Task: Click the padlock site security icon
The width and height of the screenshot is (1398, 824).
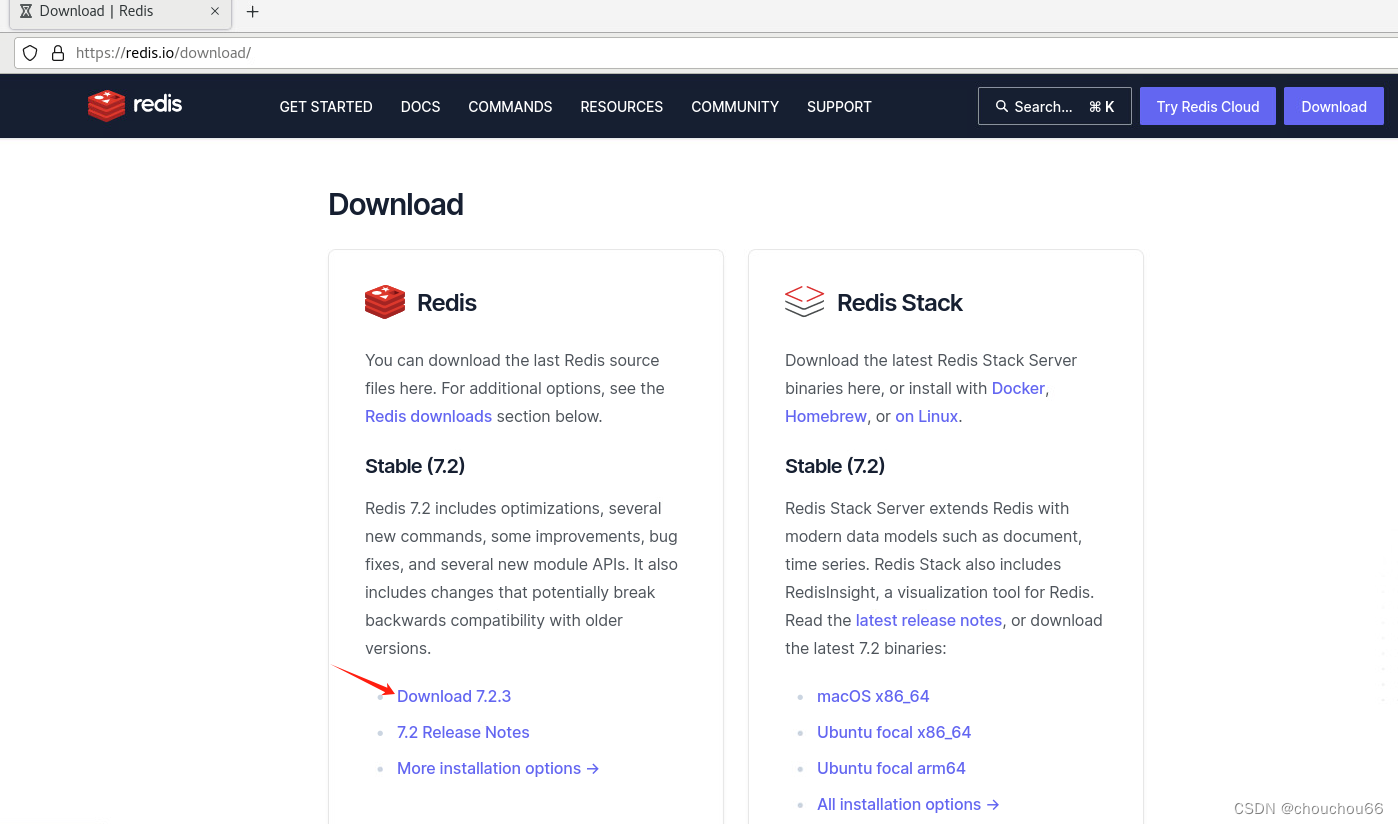Action: (58, 53)
